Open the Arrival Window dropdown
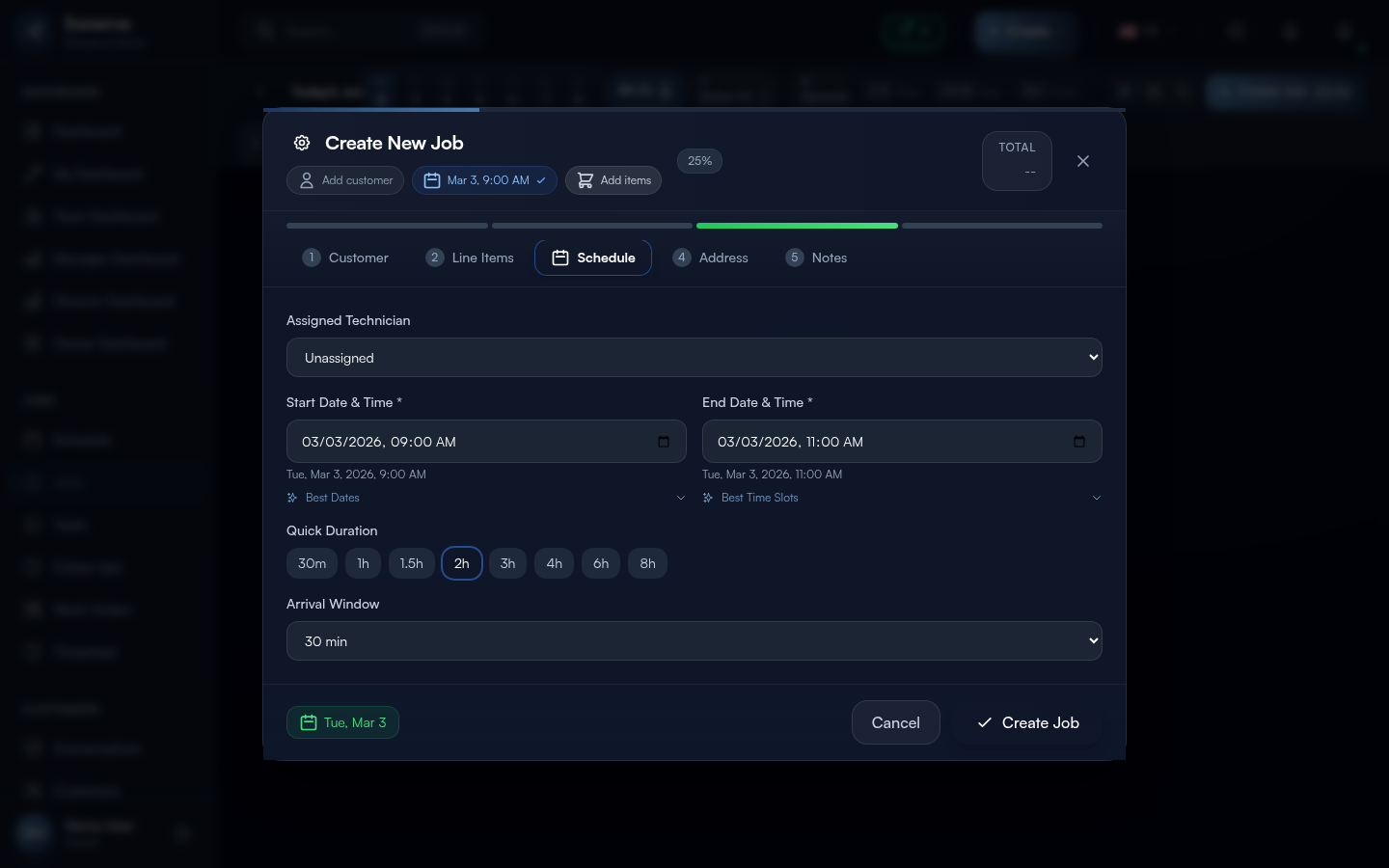Screen dimensions: 1389x868 [x=694, y=641]
